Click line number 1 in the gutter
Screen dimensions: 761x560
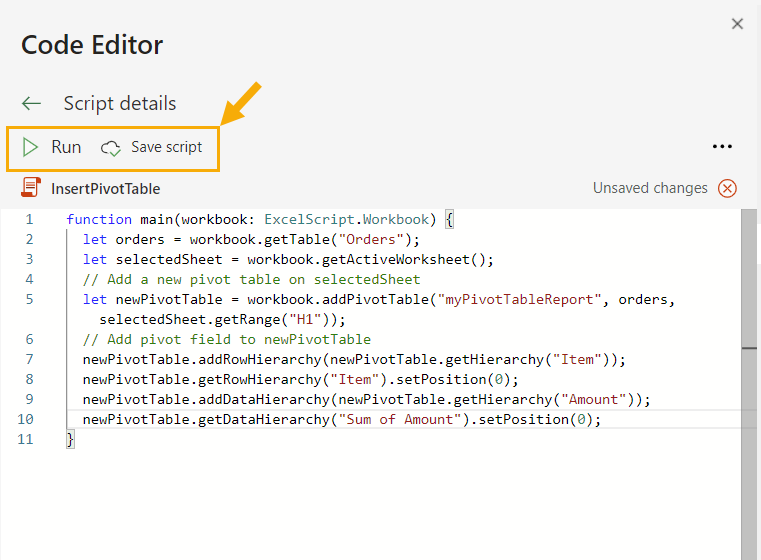(30, 219)
